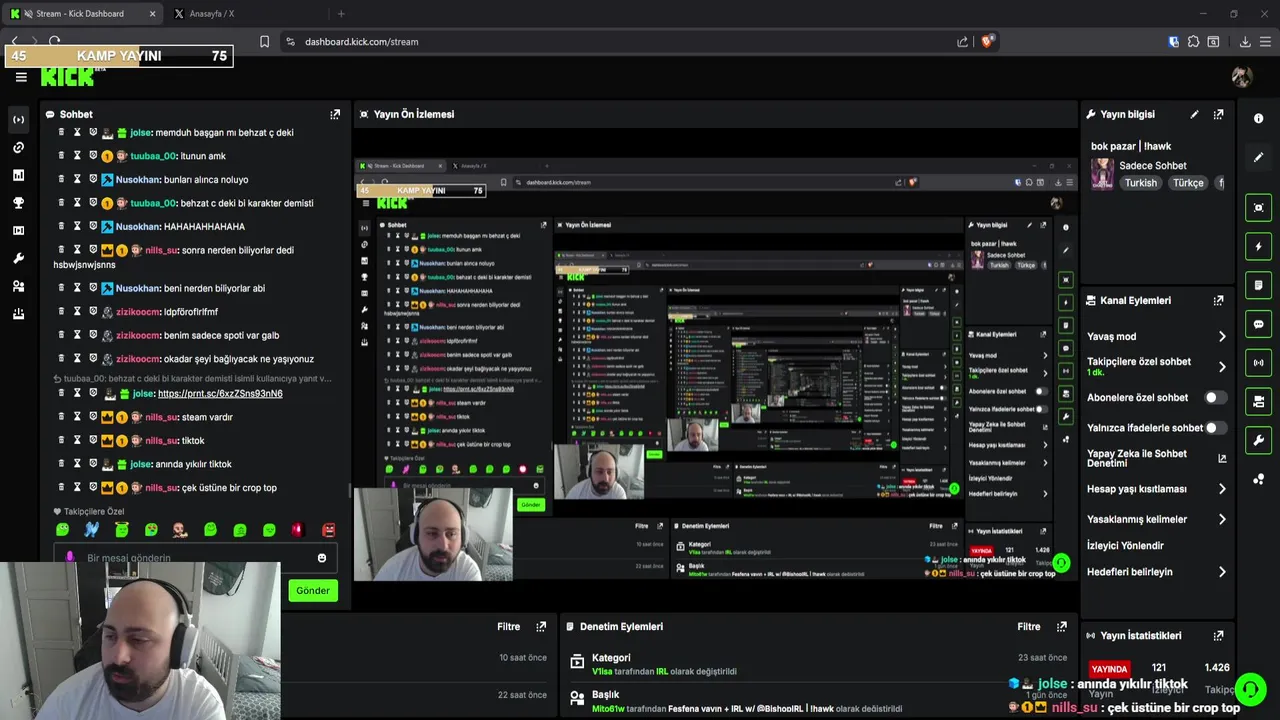Viewport: 1280px width, 720px height.
Task: Pop out the Yayın İstatistikleri panel
Action: 1218,635
